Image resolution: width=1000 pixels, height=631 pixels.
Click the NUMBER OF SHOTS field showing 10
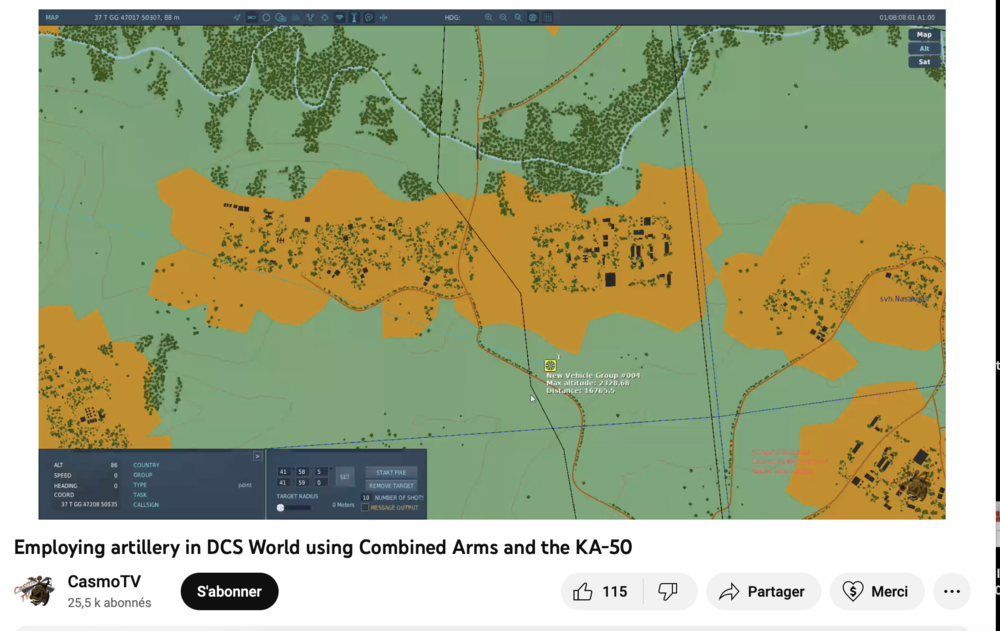tap(366, 498)
